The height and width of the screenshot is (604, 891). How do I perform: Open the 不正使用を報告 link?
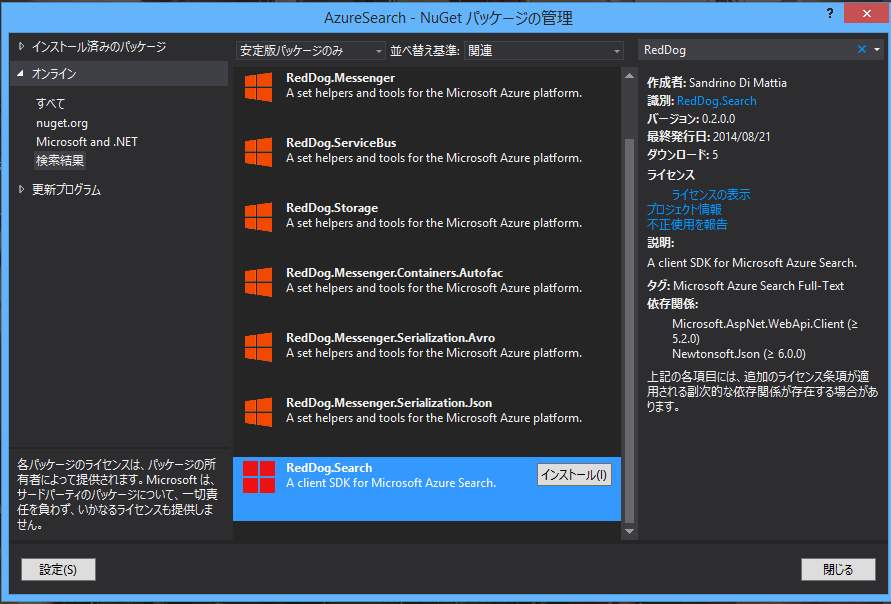[687, 224]
